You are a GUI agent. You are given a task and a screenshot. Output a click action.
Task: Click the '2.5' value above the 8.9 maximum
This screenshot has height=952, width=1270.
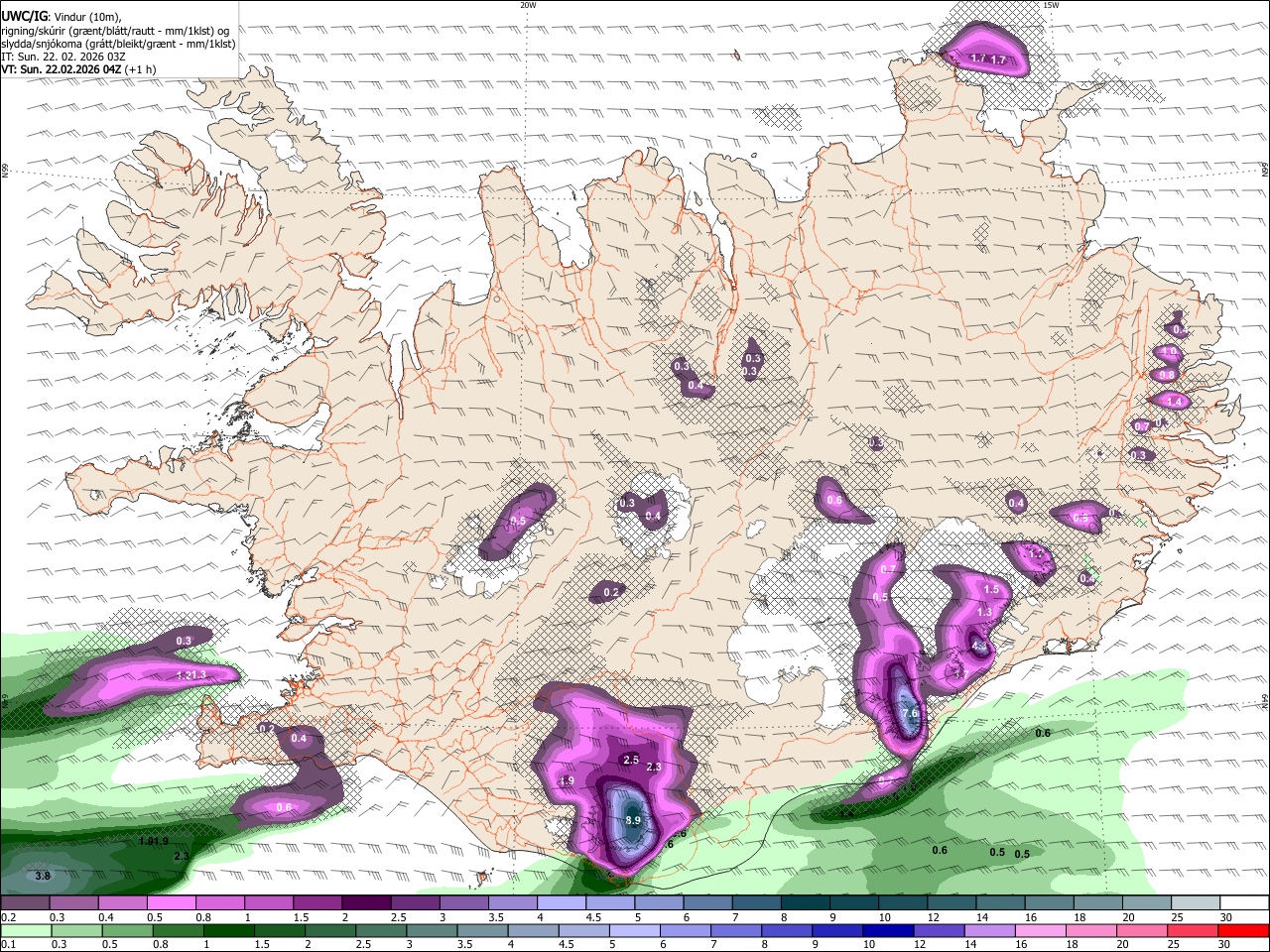pos(630,760)
